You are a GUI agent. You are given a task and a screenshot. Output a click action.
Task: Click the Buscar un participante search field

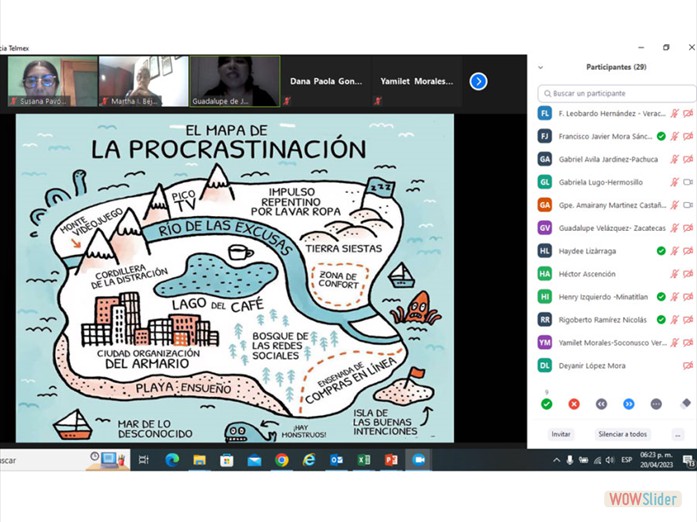(617, 93)
